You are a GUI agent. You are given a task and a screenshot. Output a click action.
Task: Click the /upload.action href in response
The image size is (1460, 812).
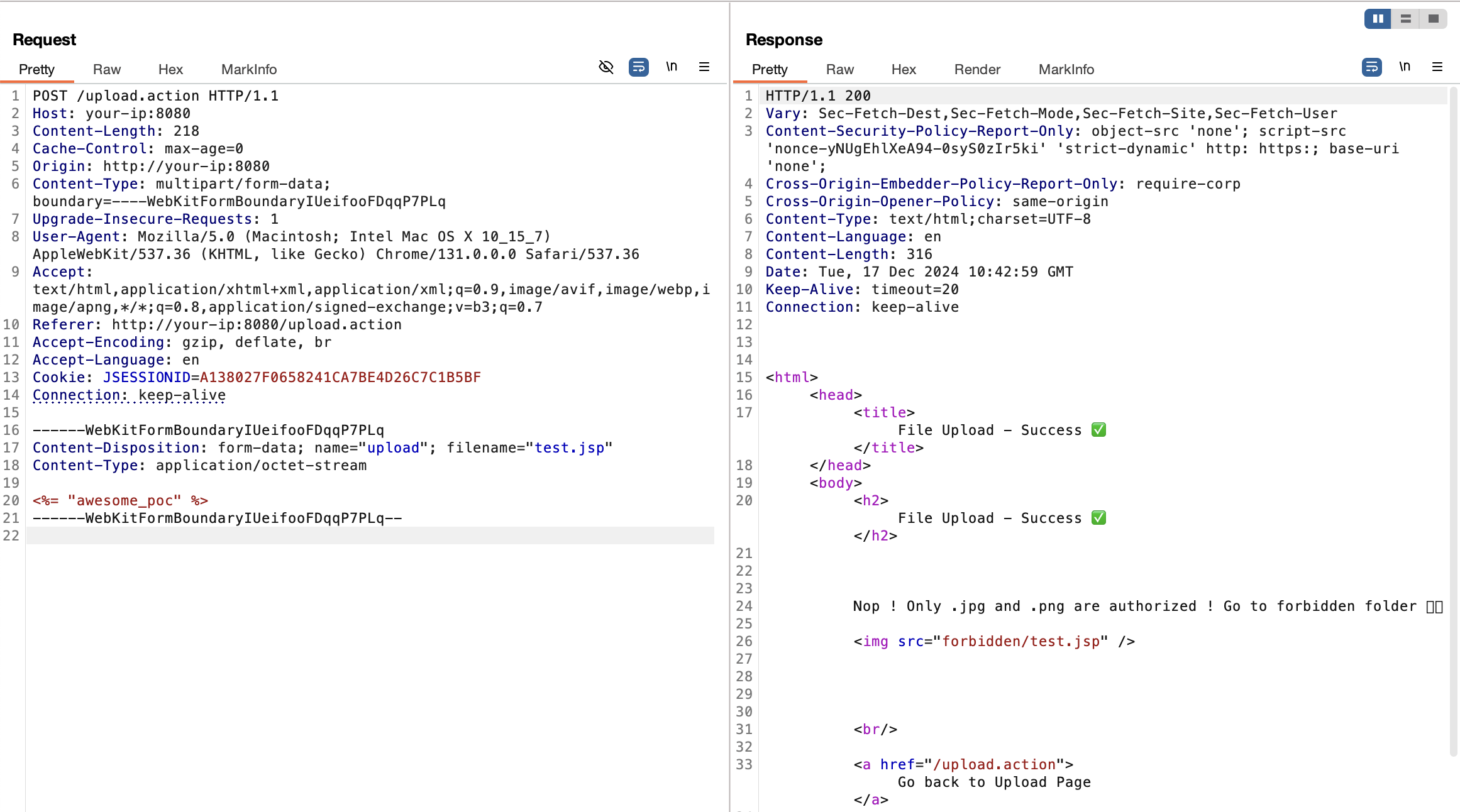coord(994,764)
